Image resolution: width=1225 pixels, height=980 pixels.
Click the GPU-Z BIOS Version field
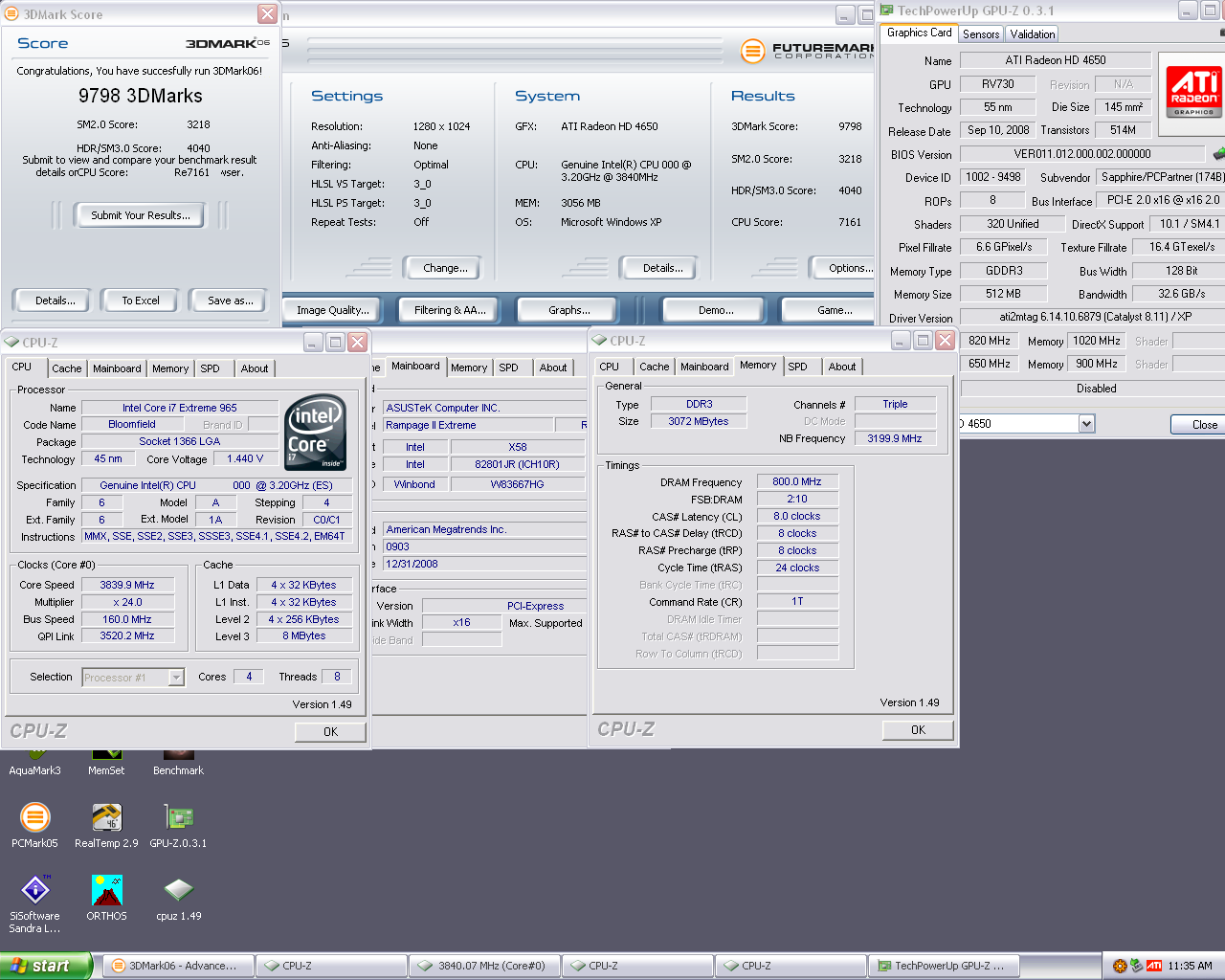point(1082,154)
